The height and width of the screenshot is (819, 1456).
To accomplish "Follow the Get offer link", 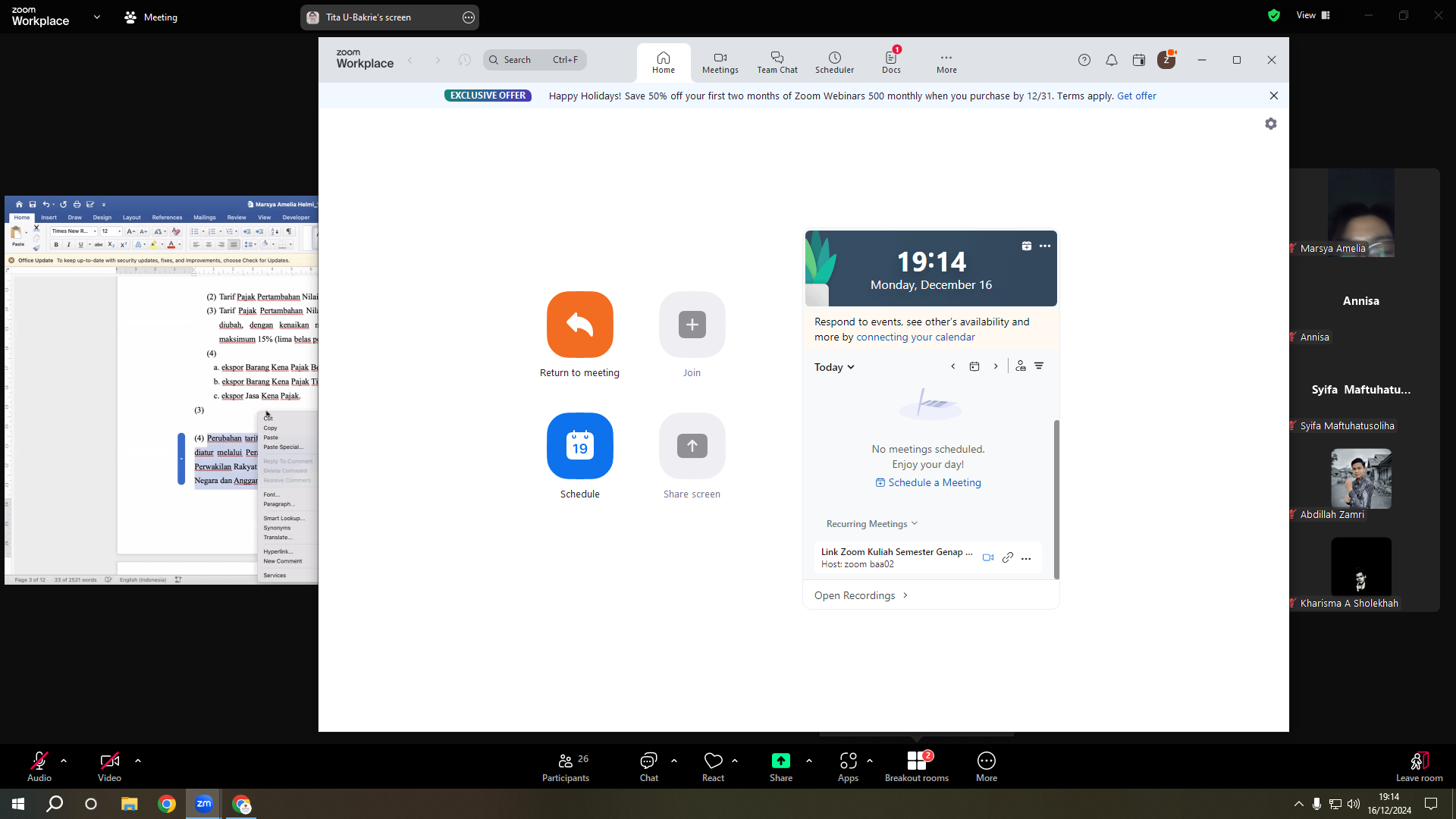I will pyautogui.click(x=1137, y=96).
